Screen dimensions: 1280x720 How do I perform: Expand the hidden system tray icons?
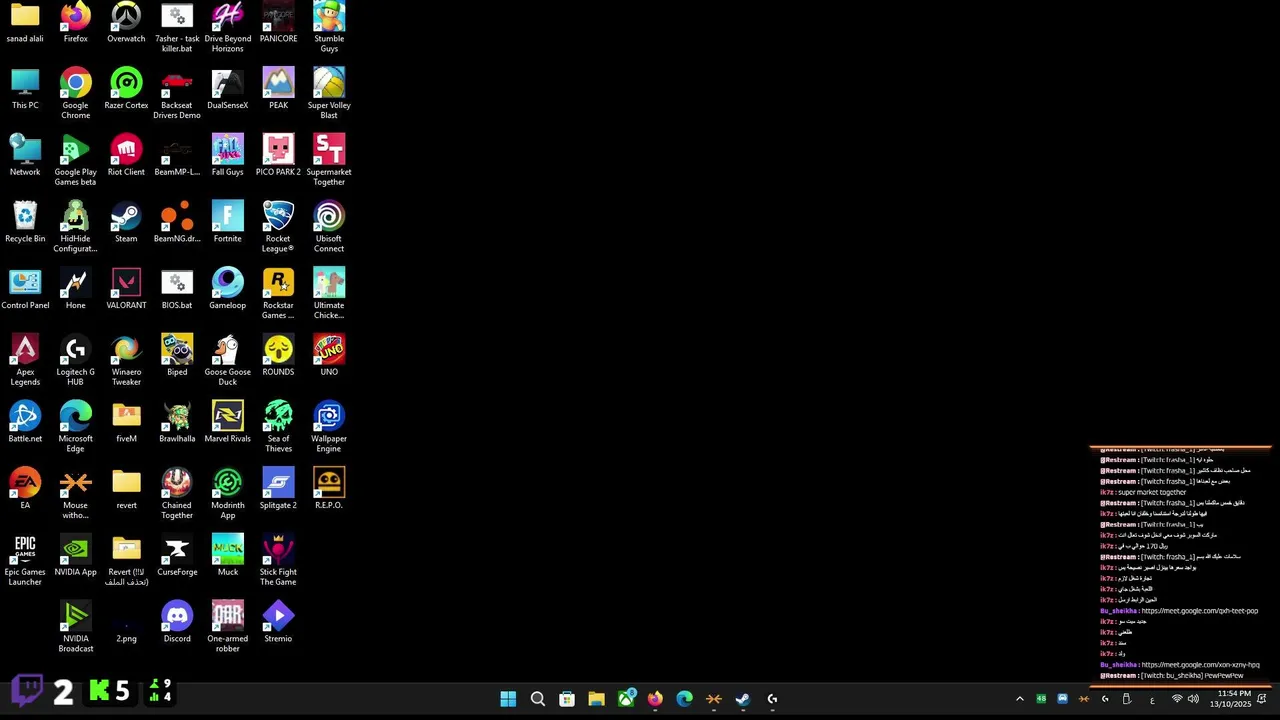(x=1019, y=699)
